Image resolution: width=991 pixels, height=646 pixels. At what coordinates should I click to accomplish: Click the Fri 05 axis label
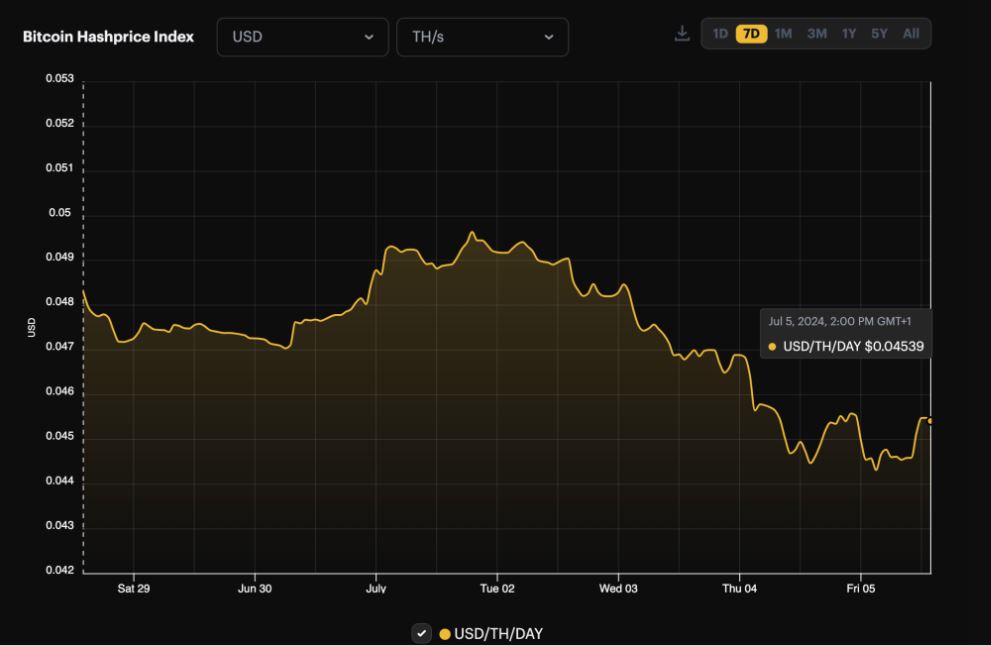pyautogui.click(x=861, y=588)
